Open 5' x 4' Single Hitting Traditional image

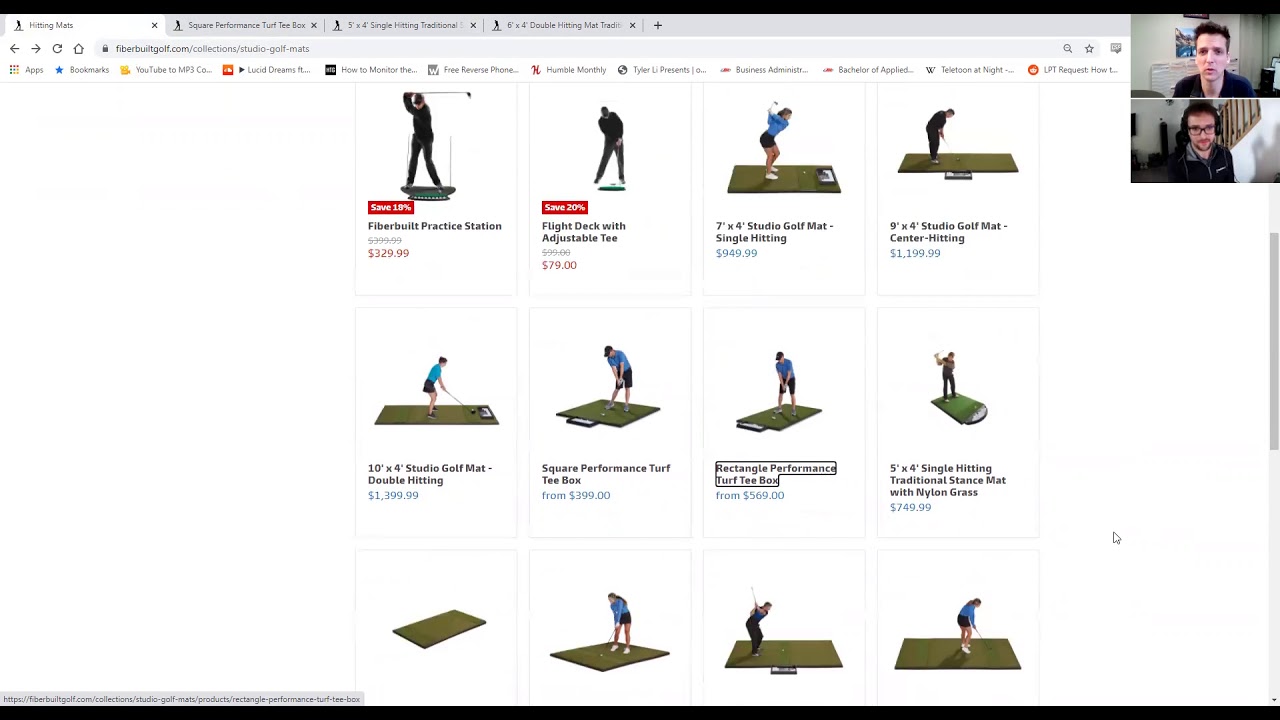point(958,388)
